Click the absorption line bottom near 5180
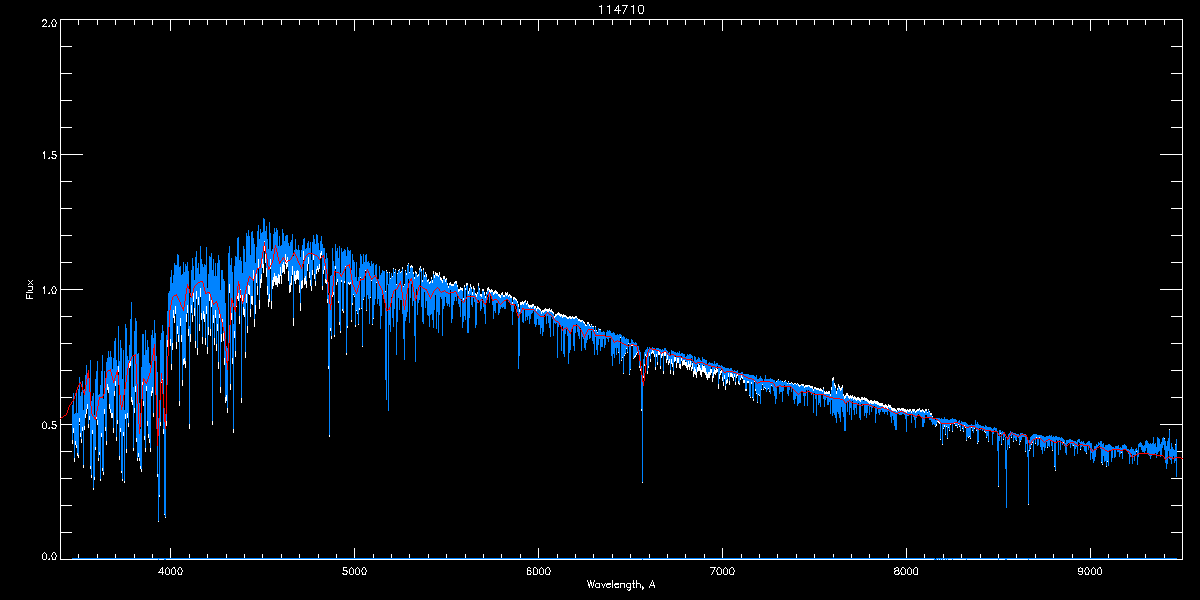The width and height of the screenshot is (1200, 600). (388, 409)
